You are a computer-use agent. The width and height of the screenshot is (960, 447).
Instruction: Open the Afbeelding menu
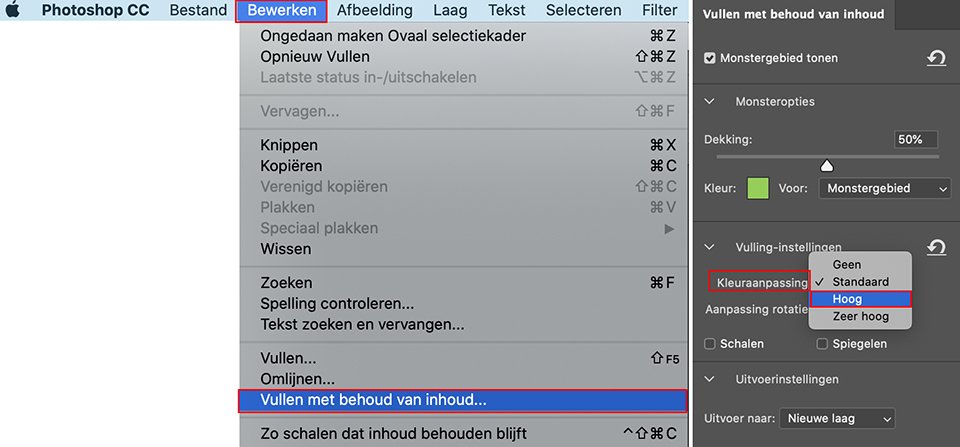coord(375,11)
